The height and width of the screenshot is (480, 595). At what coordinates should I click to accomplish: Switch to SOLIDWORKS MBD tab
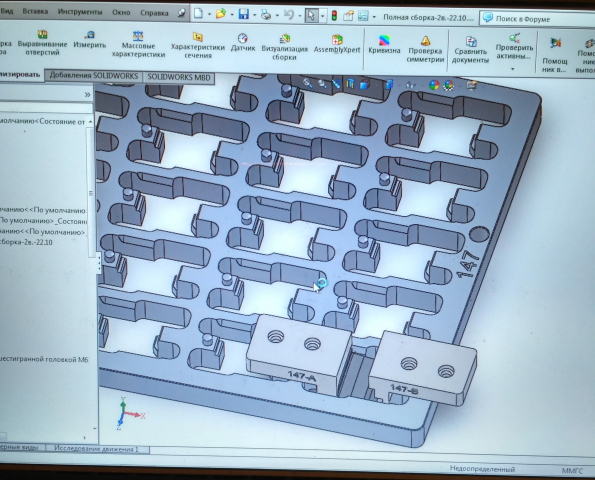coord(179,77)
